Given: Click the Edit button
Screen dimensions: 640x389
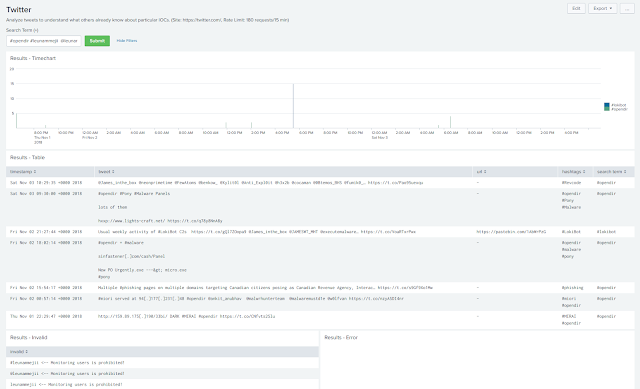Looking at the screenshot, I should click(576, 8).
